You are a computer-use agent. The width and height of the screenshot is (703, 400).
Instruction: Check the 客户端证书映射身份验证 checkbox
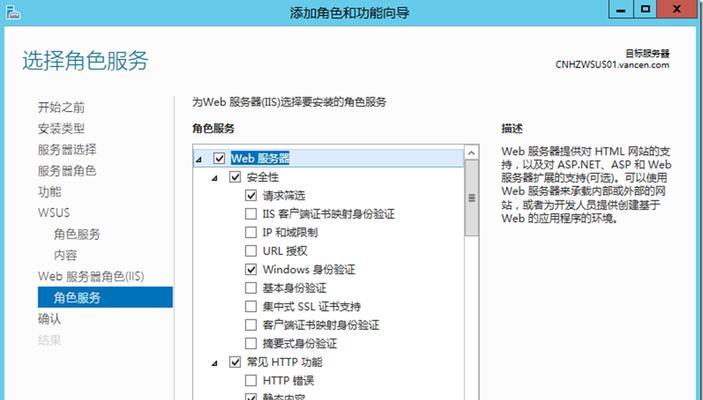point(251,325)
